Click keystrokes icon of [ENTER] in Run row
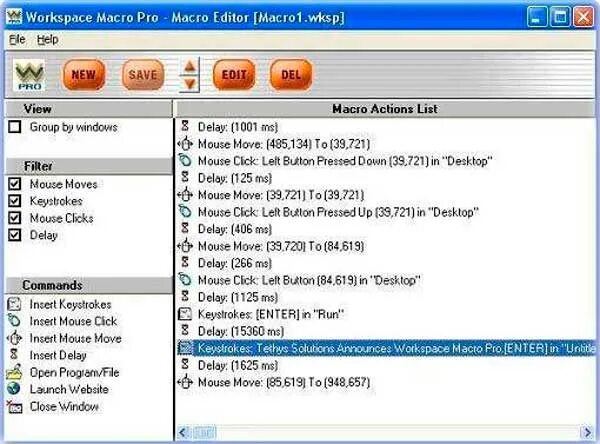600x444 pixels. (x=185, y=314)
